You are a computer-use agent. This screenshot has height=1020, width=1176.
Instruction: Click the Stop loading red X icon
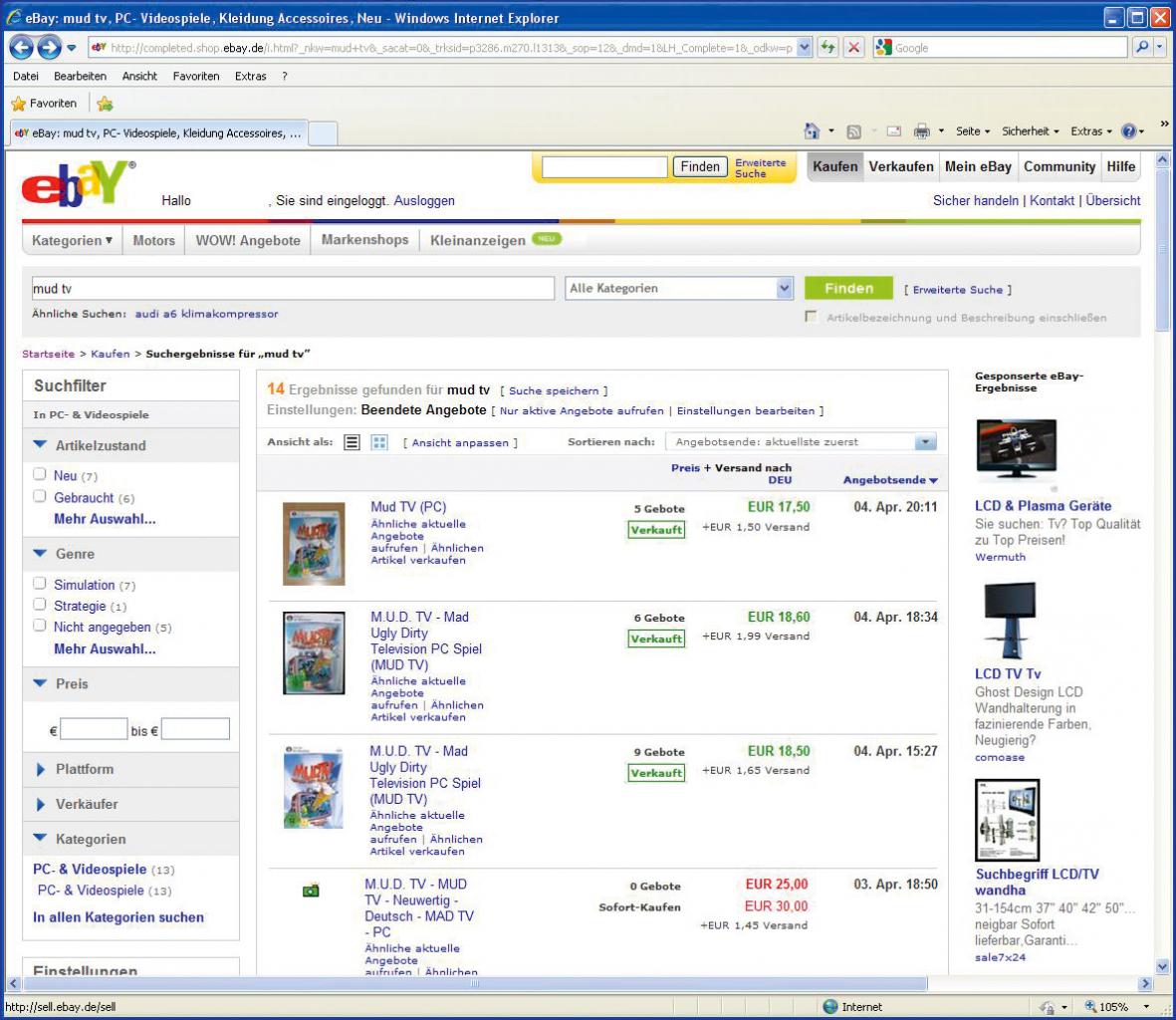[x=853, y=47]
